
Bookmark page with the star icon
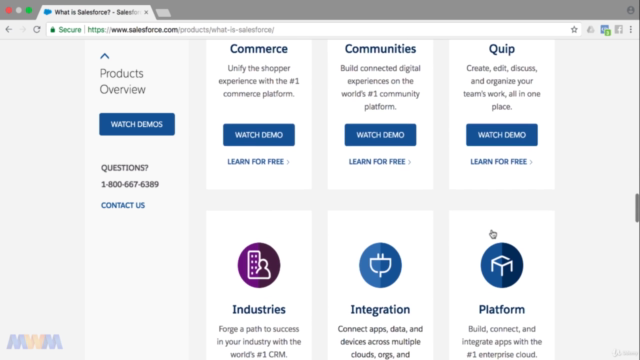tap(574, 29)
